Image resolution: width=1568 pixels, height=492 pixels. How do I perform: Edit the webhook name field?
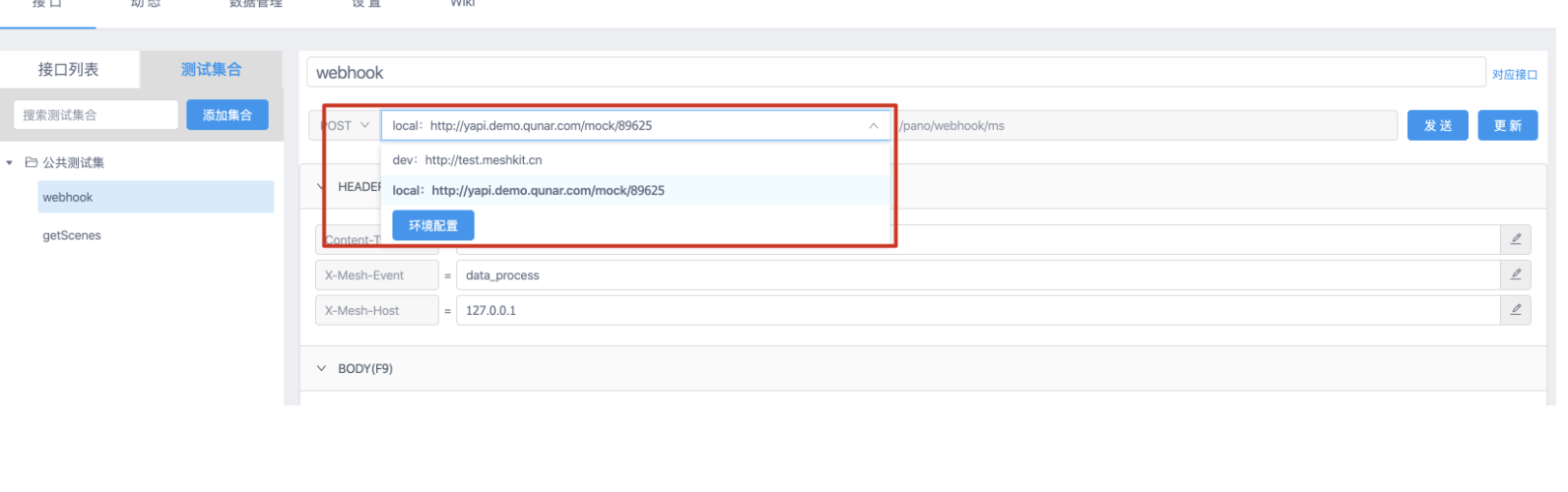coord(895,73)
